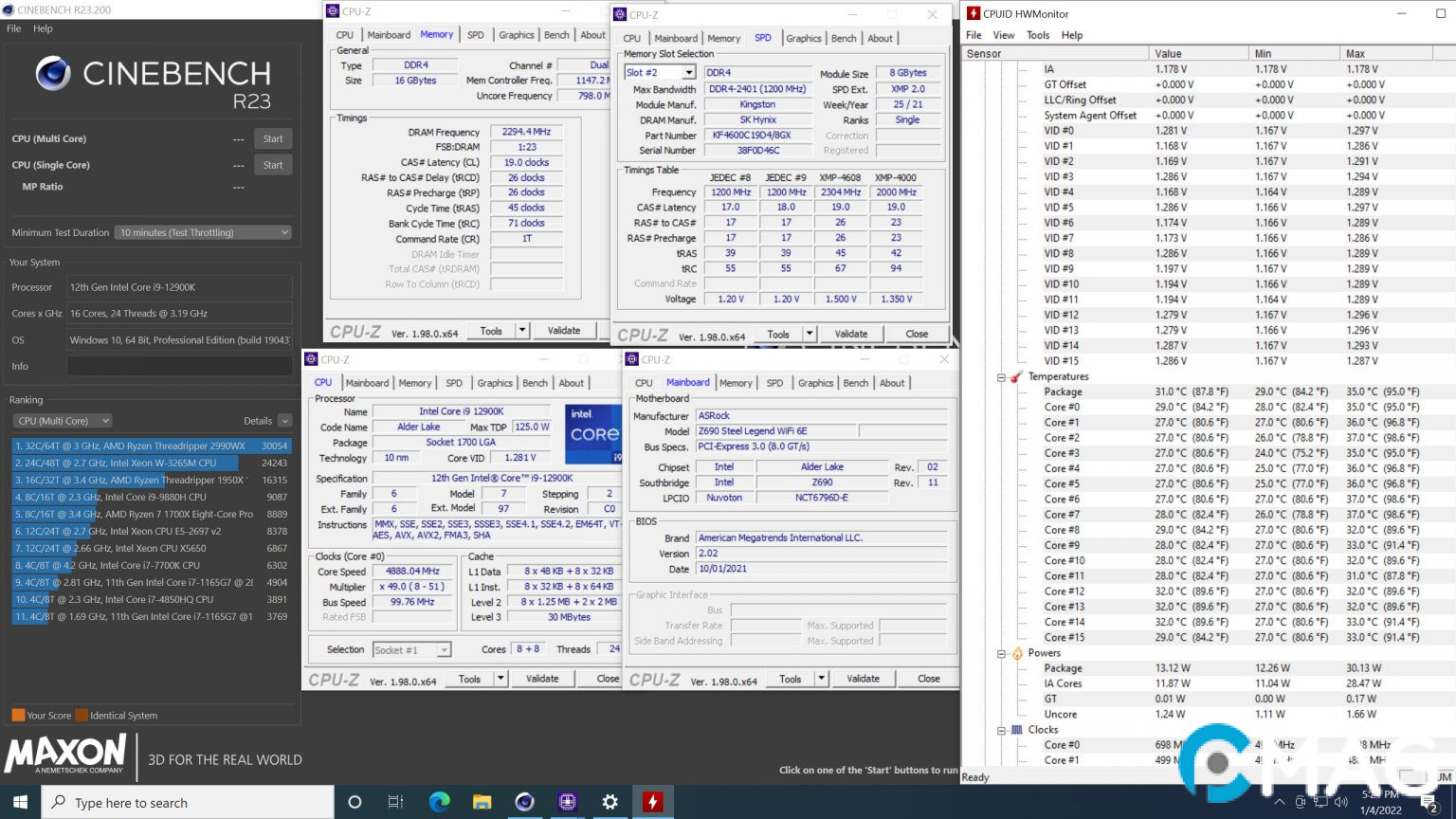The width and height of the screenshot is (1456, 819).
Task: Click the HWMonitor lightning icon in taskbar
Action: [652, 802]
